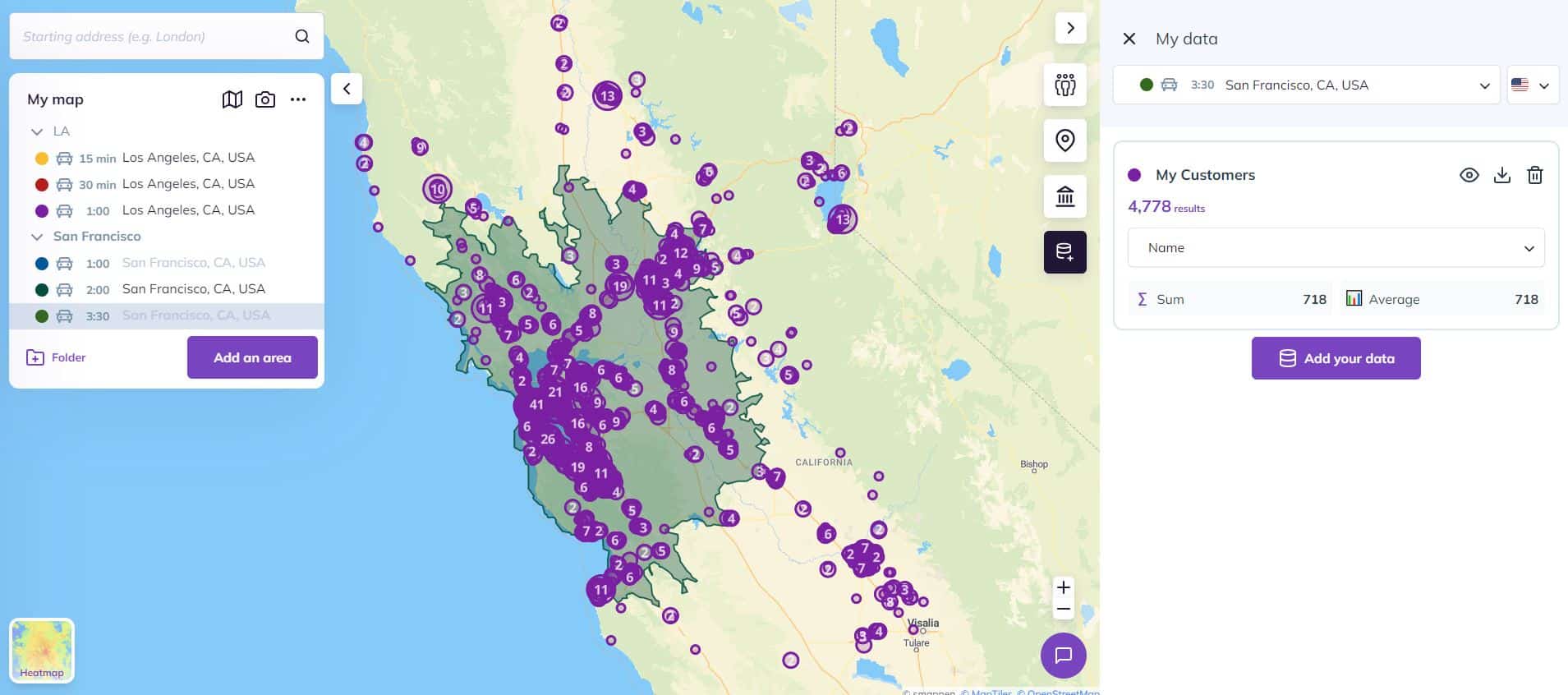Click the map view icon in My map
Screen dimensions: 1568x695
coord(232,99)
